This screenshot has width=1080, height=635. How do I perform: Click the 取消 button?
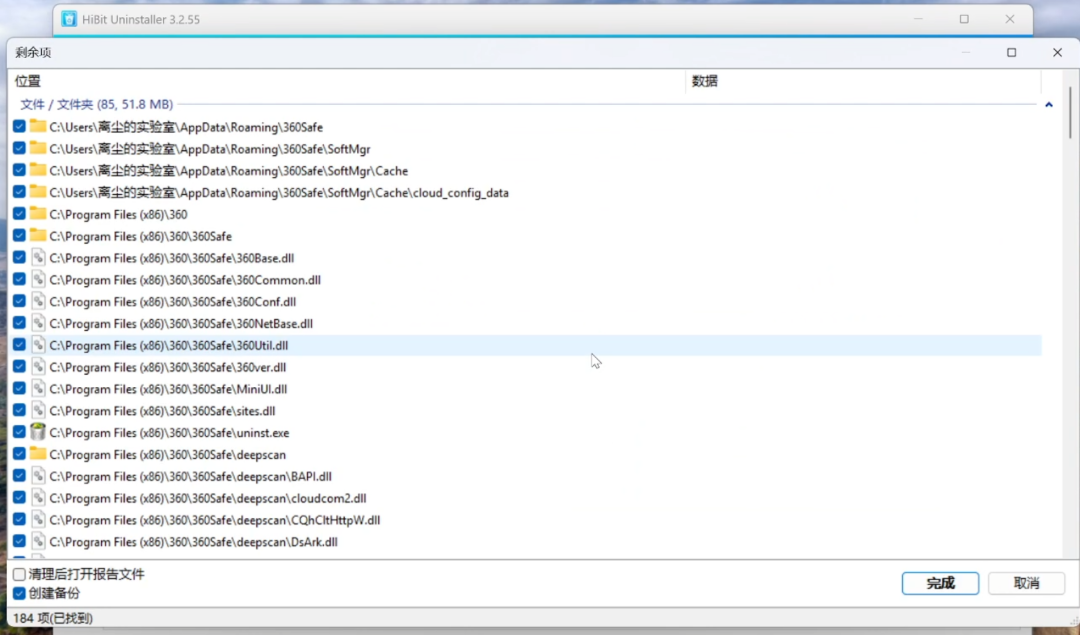pos(1026,583)
